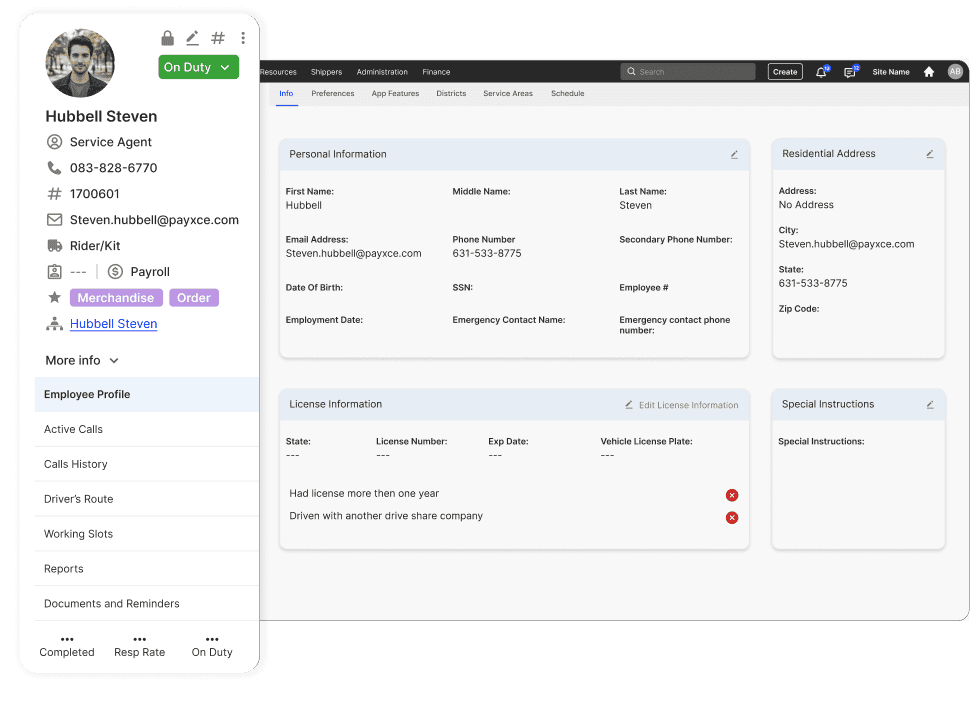Click the envelope email icon
Viewport: 978px width, 701px height.
pos(55,220)
